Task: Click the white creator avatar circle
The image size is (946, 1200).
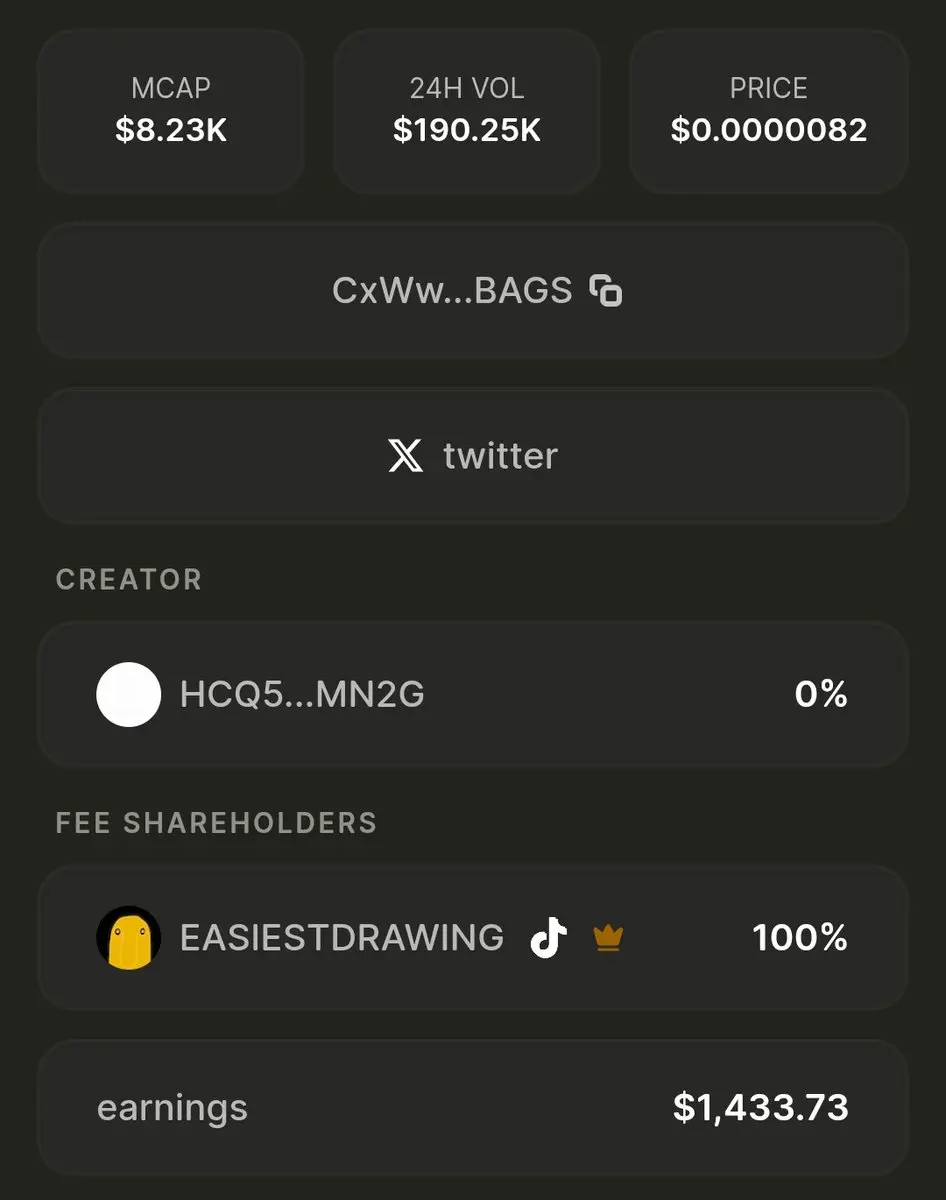Action: pos(129,694)
